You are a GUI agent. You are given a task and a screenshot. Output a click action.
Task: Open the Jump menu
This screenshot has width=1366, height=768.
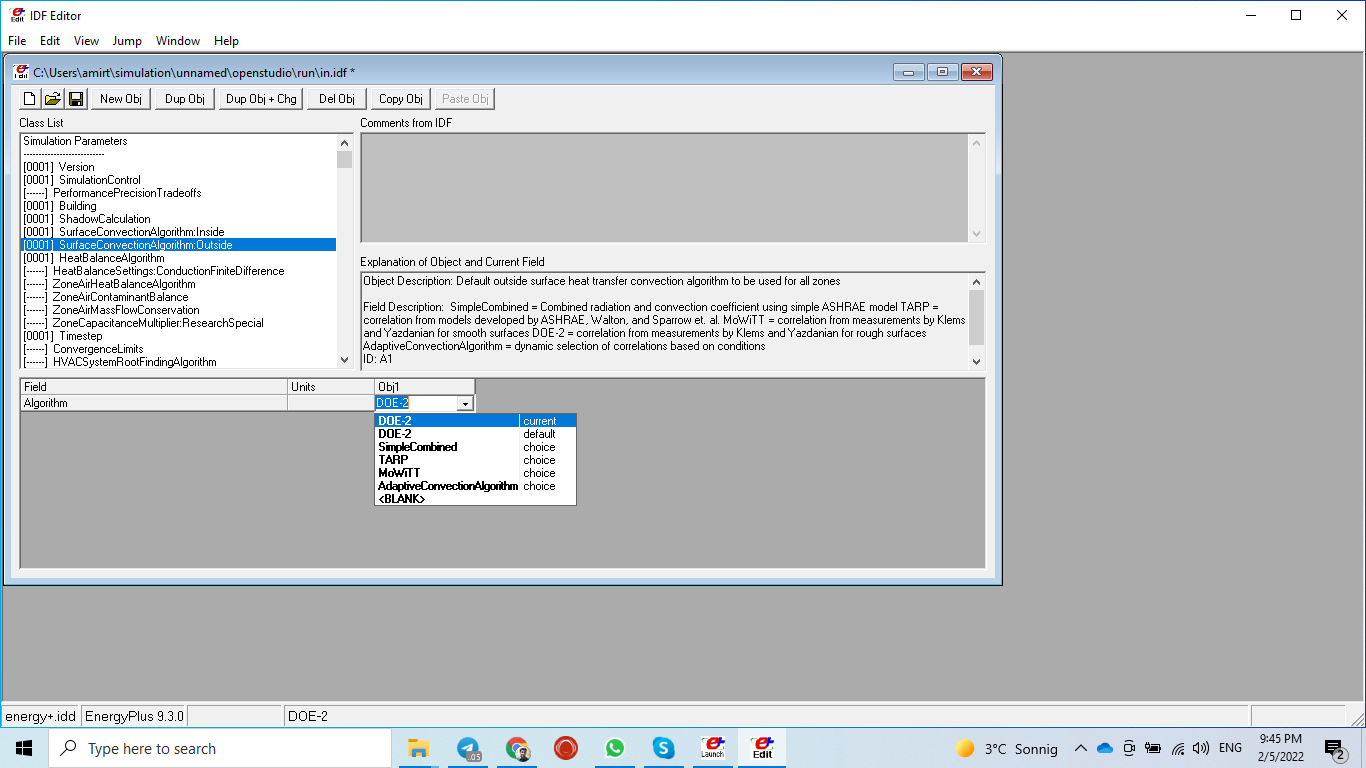point(127,41)
